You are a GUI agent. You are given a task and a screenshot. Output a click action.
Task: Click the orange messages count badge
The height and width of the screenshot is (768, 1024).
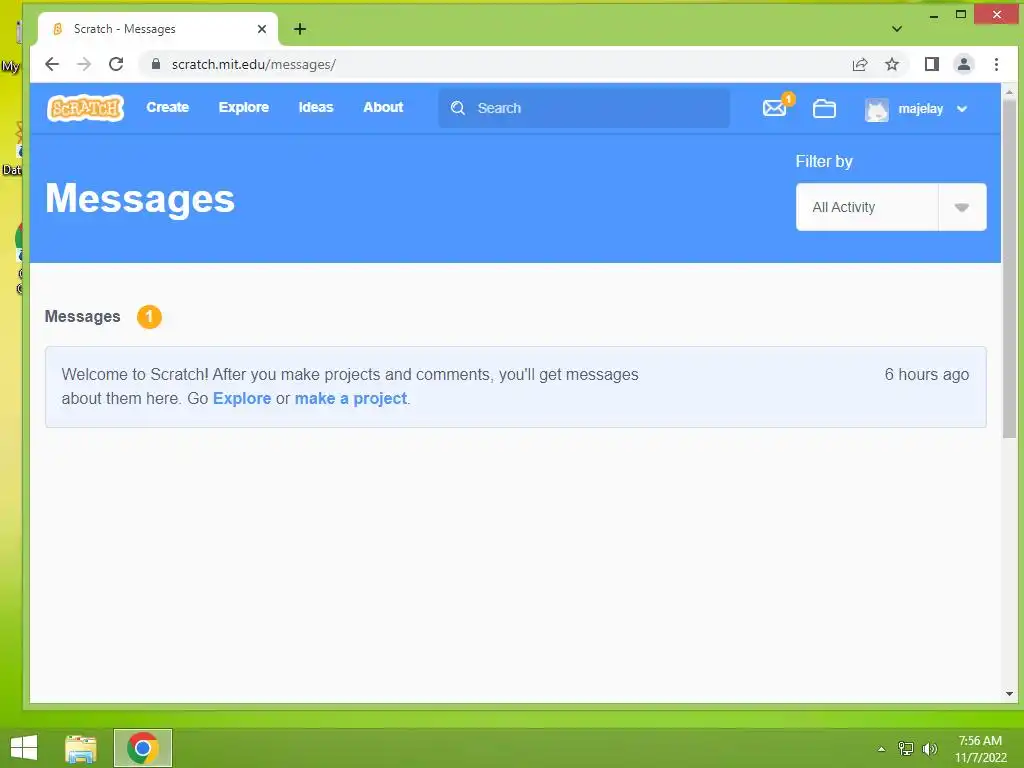tap(149, 317)
